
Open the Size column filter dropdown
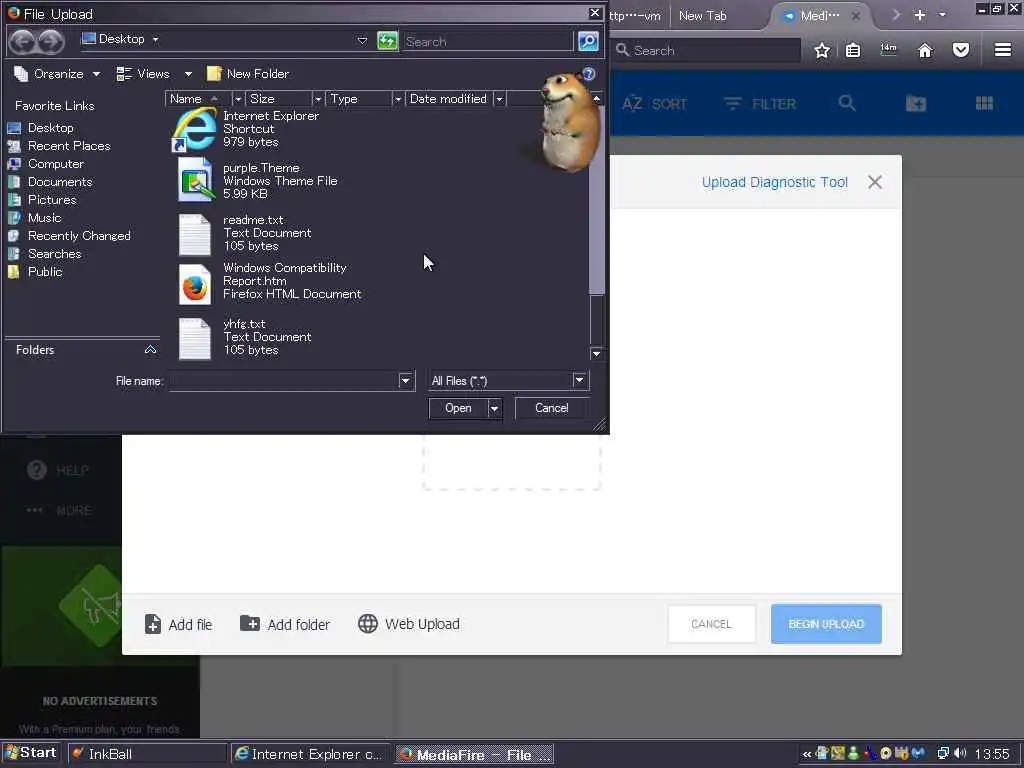click(x=318, y=99)
